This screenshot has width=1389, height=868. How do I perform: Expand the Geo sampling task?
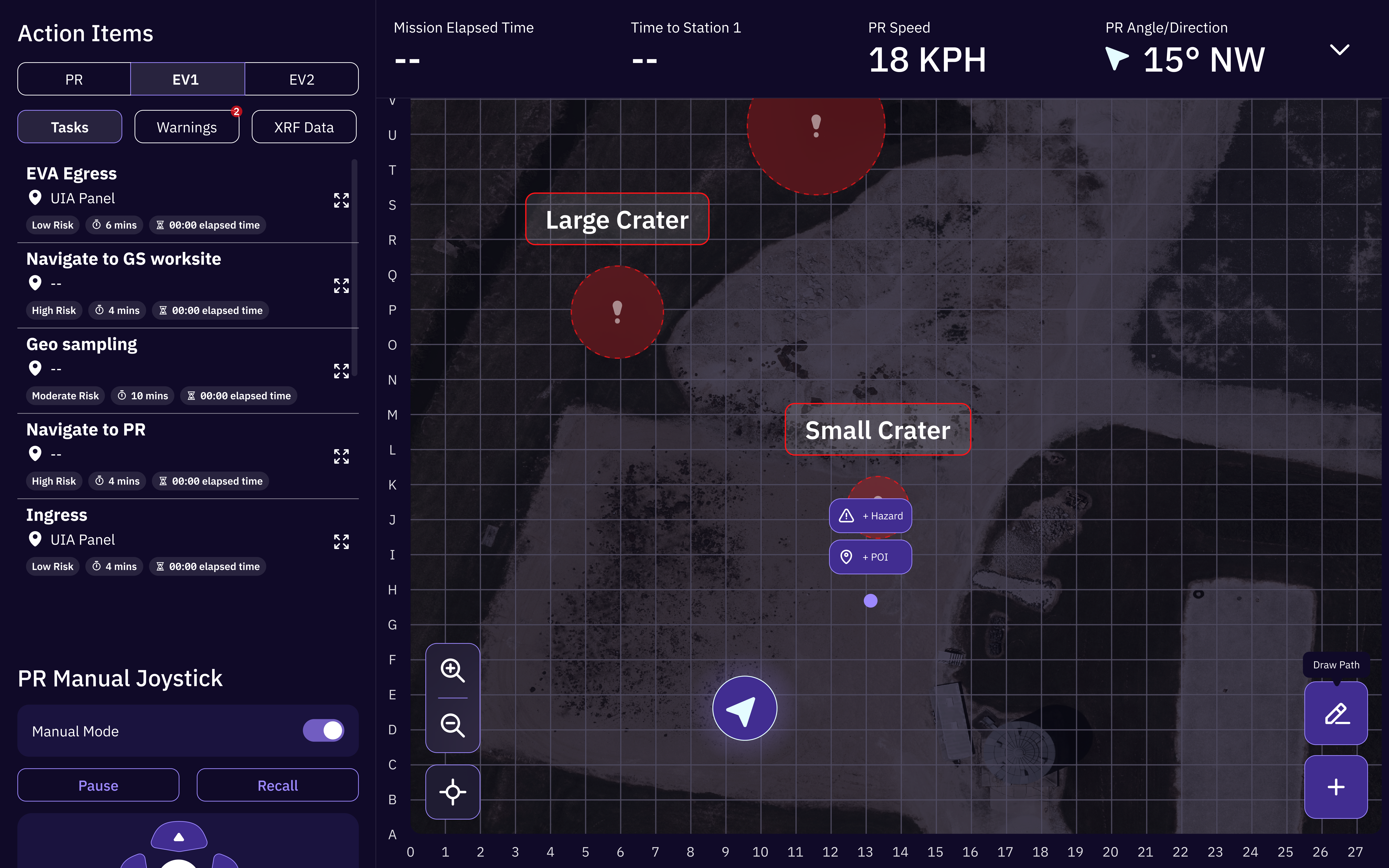[341, 371]
